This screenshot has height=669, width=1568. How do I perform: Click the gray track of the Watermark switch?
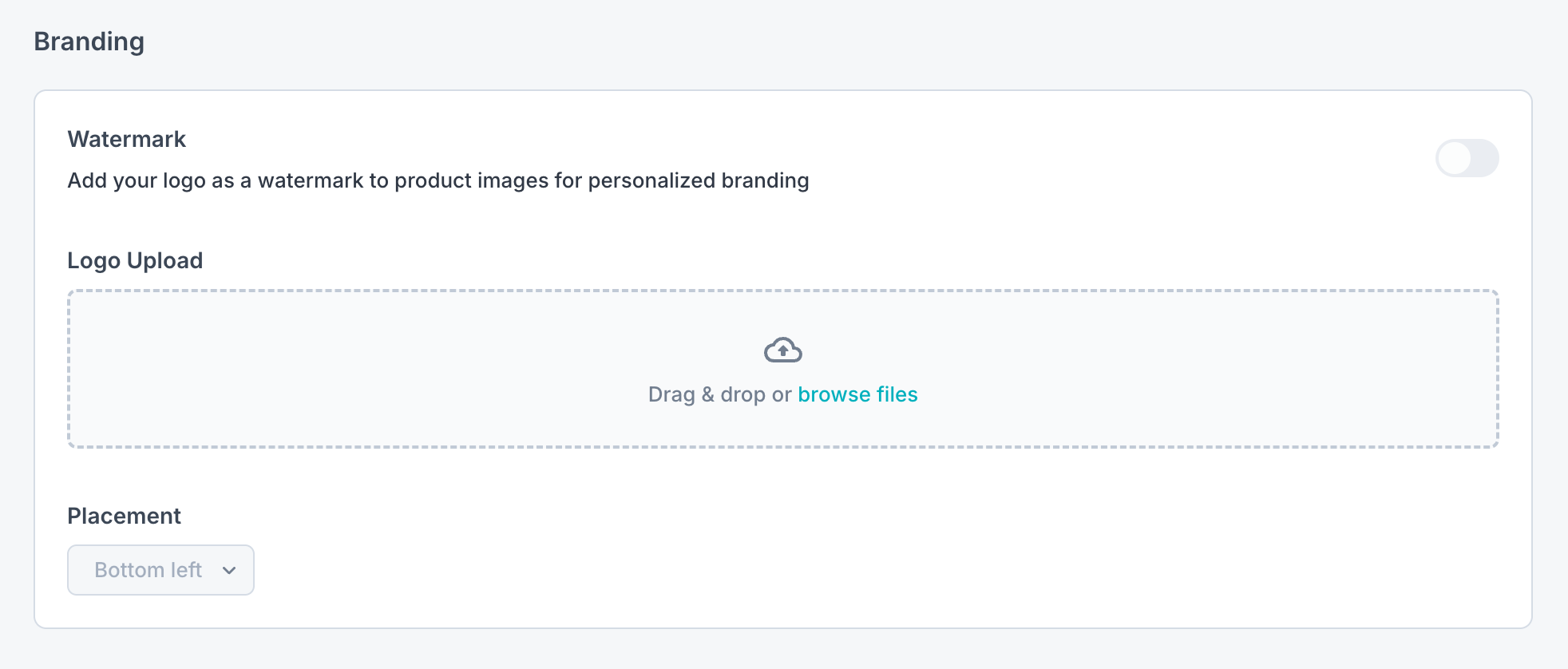click(x=1484, y=158)
